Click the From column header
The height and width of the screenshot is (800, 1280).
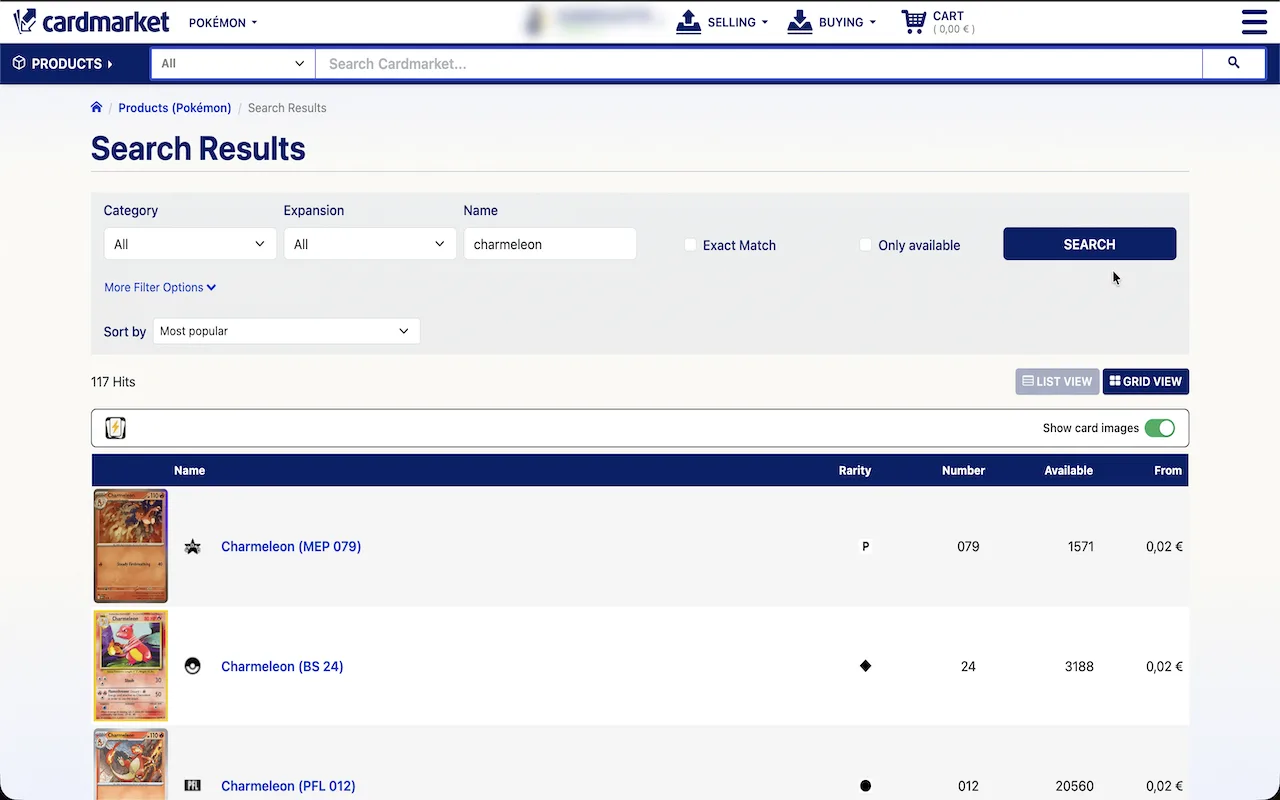coord(1168,470)
